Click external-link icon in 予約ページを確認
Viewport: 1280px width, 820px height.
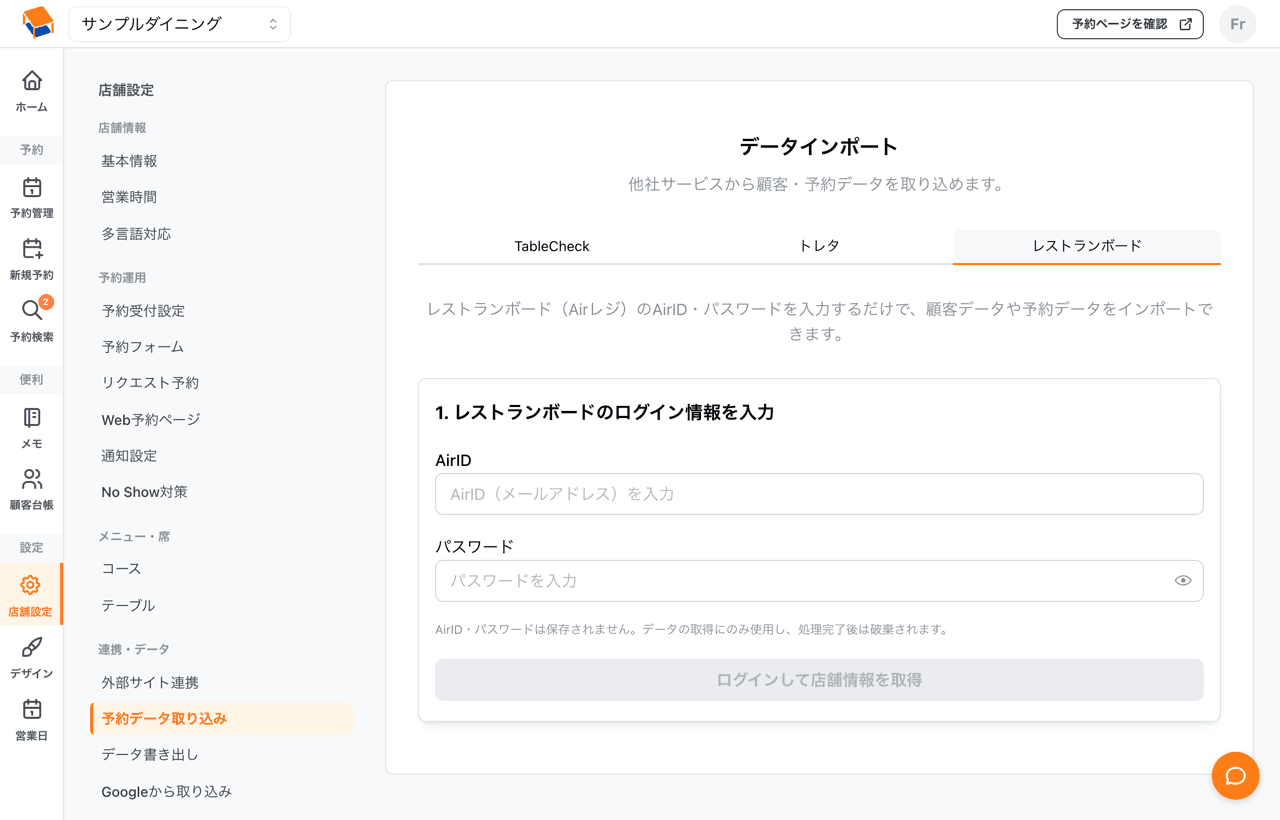(1186, 24)
